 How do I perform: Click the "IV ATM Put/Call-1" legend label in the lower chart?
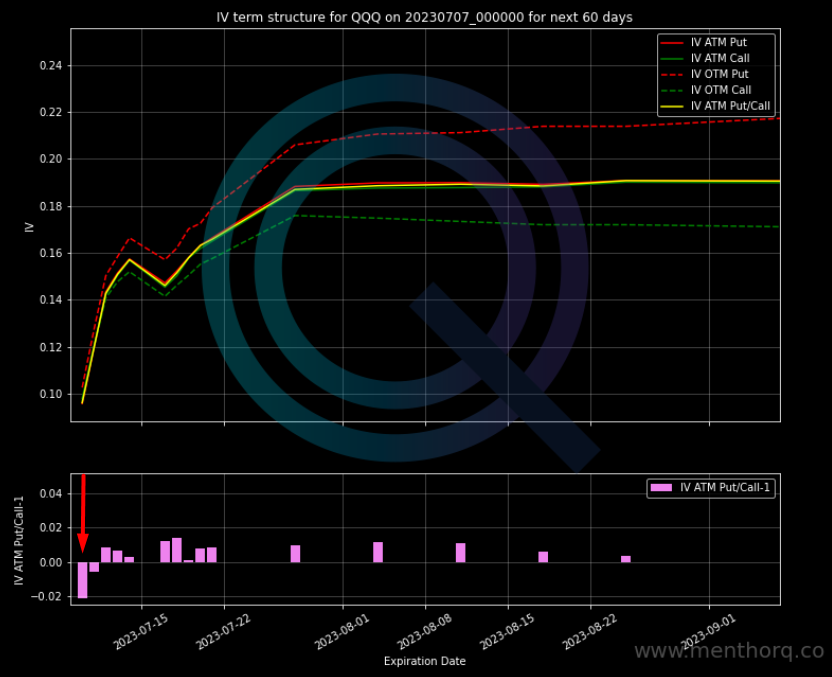coord(725,488)
